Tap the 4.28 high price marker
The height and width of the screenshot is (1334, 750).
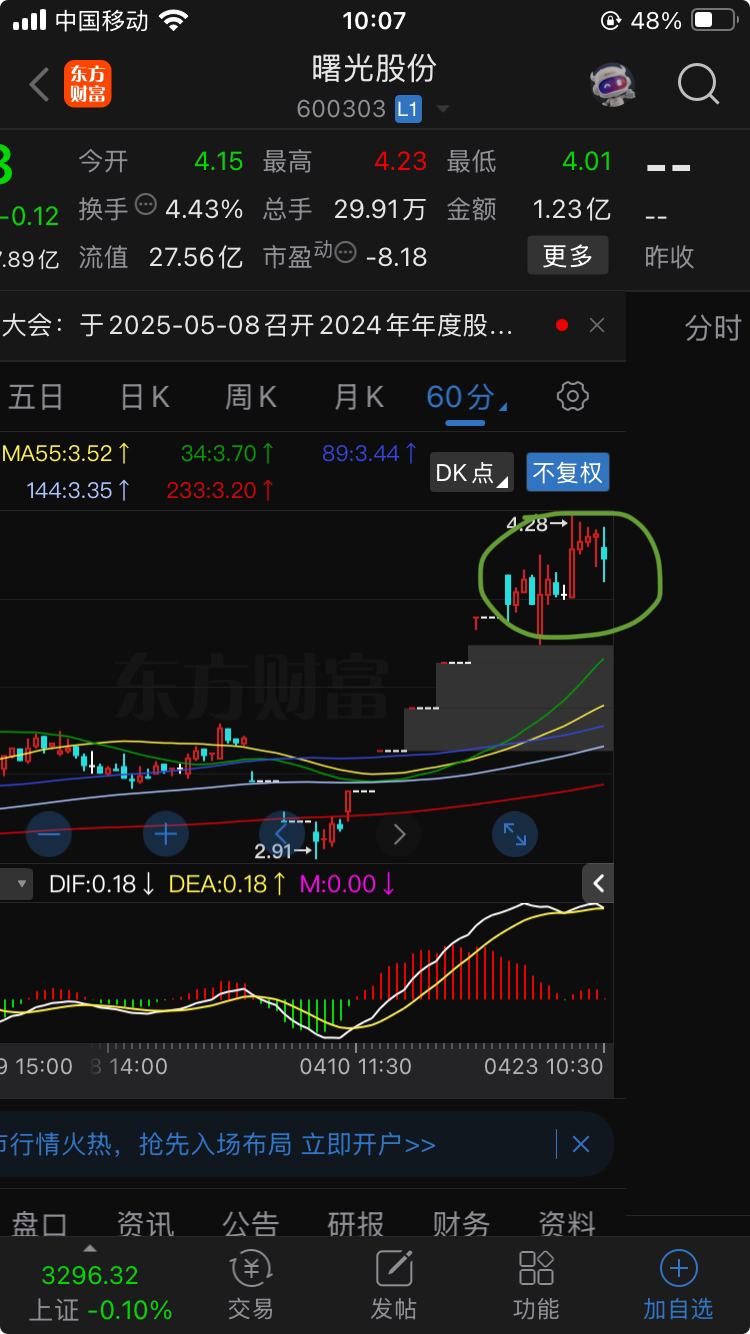[x=537, y=524]
